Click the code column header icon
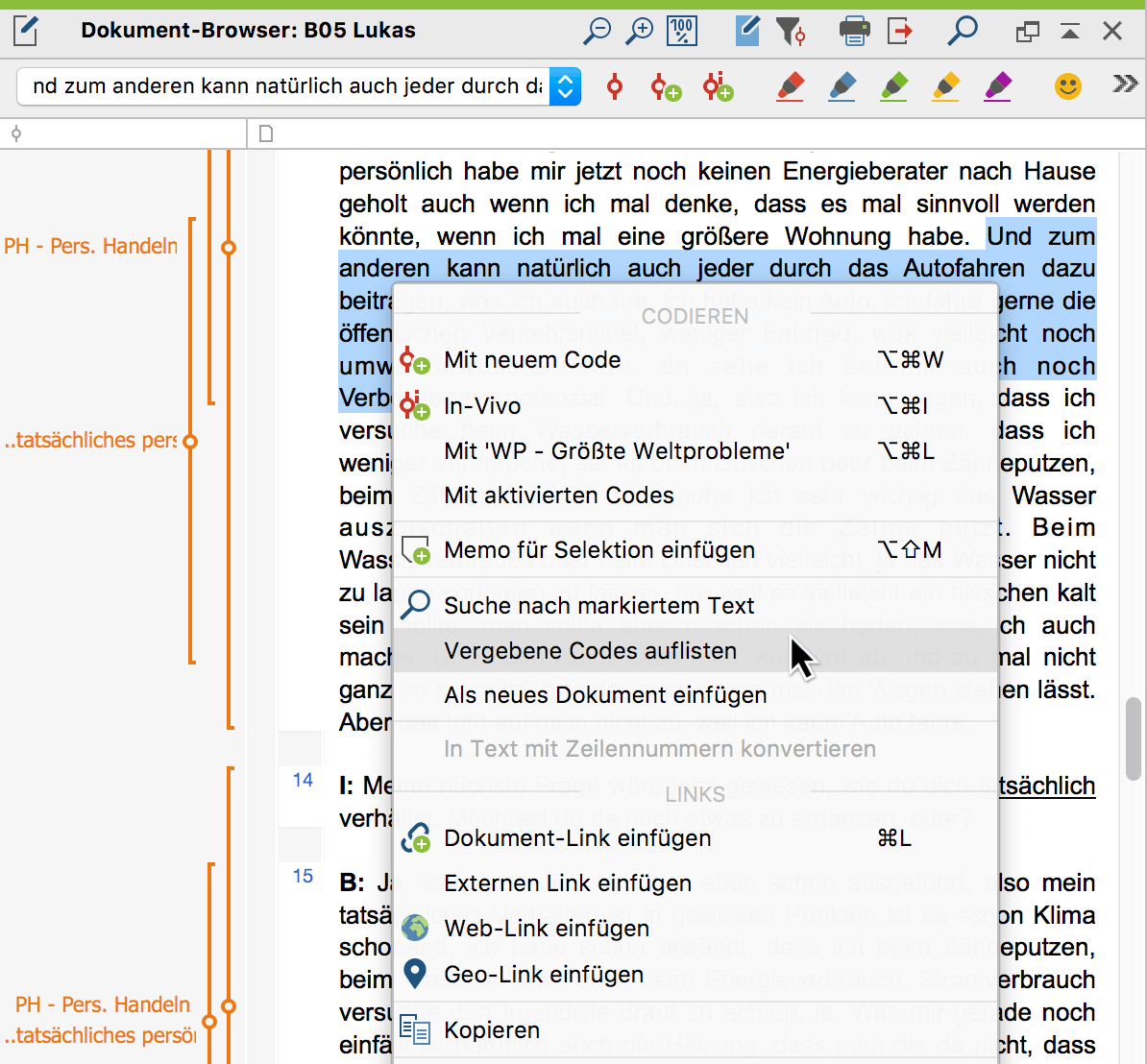1147x1064 pixels. click(16, 133)
